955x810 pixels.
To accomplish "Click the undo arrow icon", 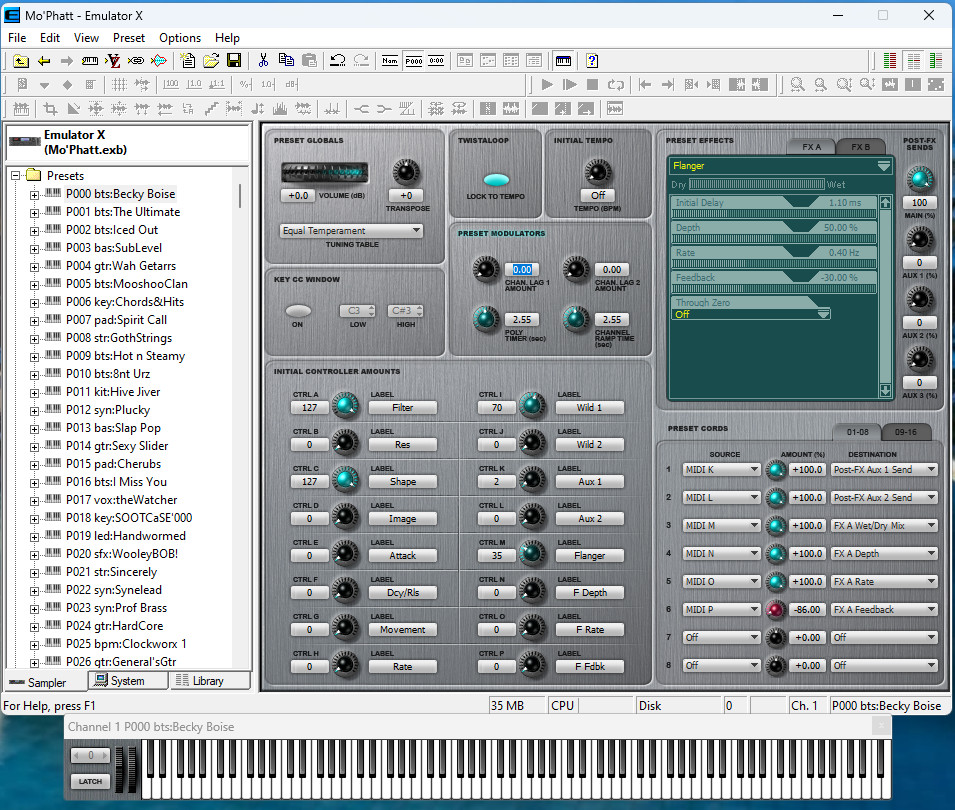I will pyautogui.click(x=338, y=60).
